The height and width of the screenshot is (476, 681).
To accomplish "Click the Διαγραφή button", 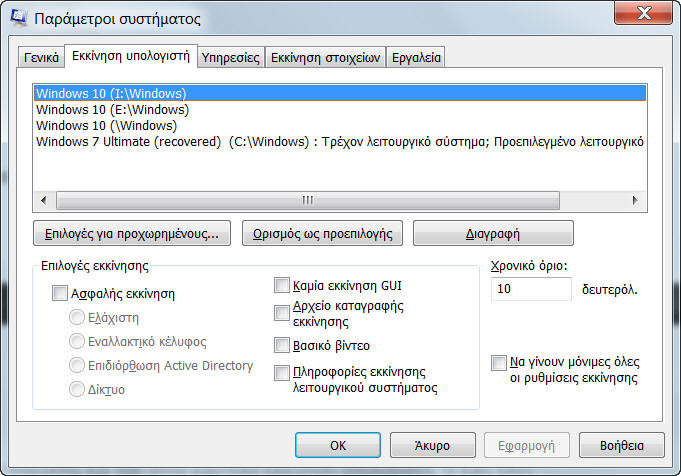I will click(x=493, y=233).
